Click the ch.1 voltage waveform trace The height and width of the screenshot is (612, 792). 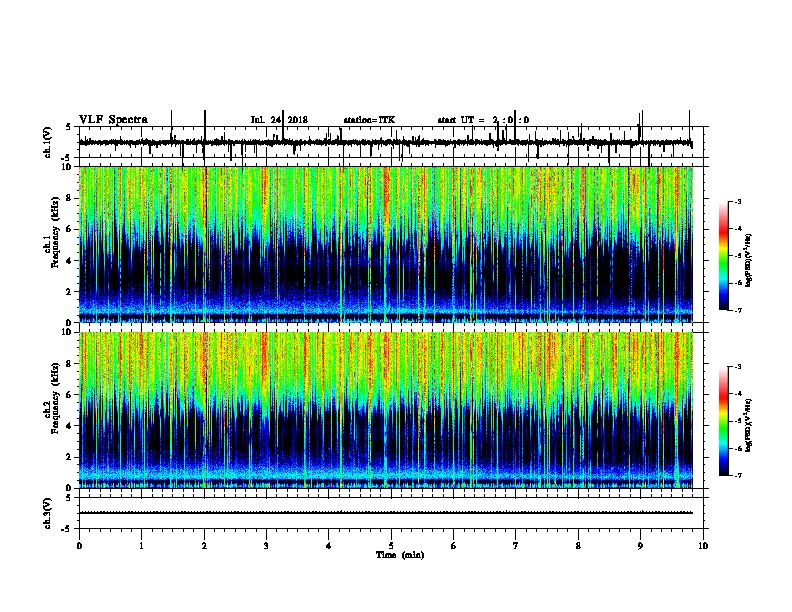pos(386,143)
